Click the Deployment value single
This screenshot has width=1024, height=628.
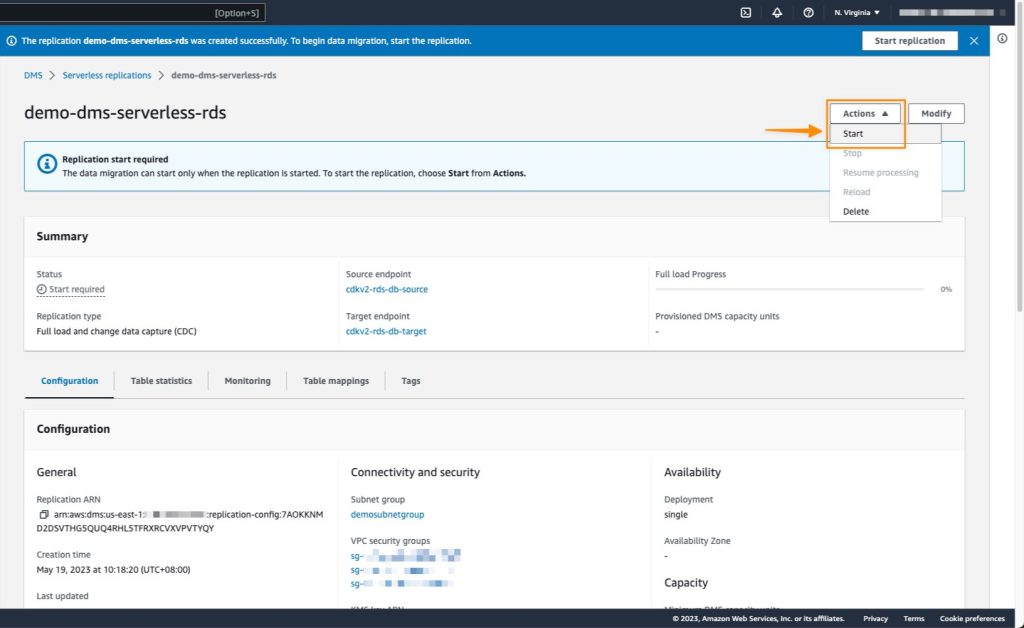(x=676, y=514)
